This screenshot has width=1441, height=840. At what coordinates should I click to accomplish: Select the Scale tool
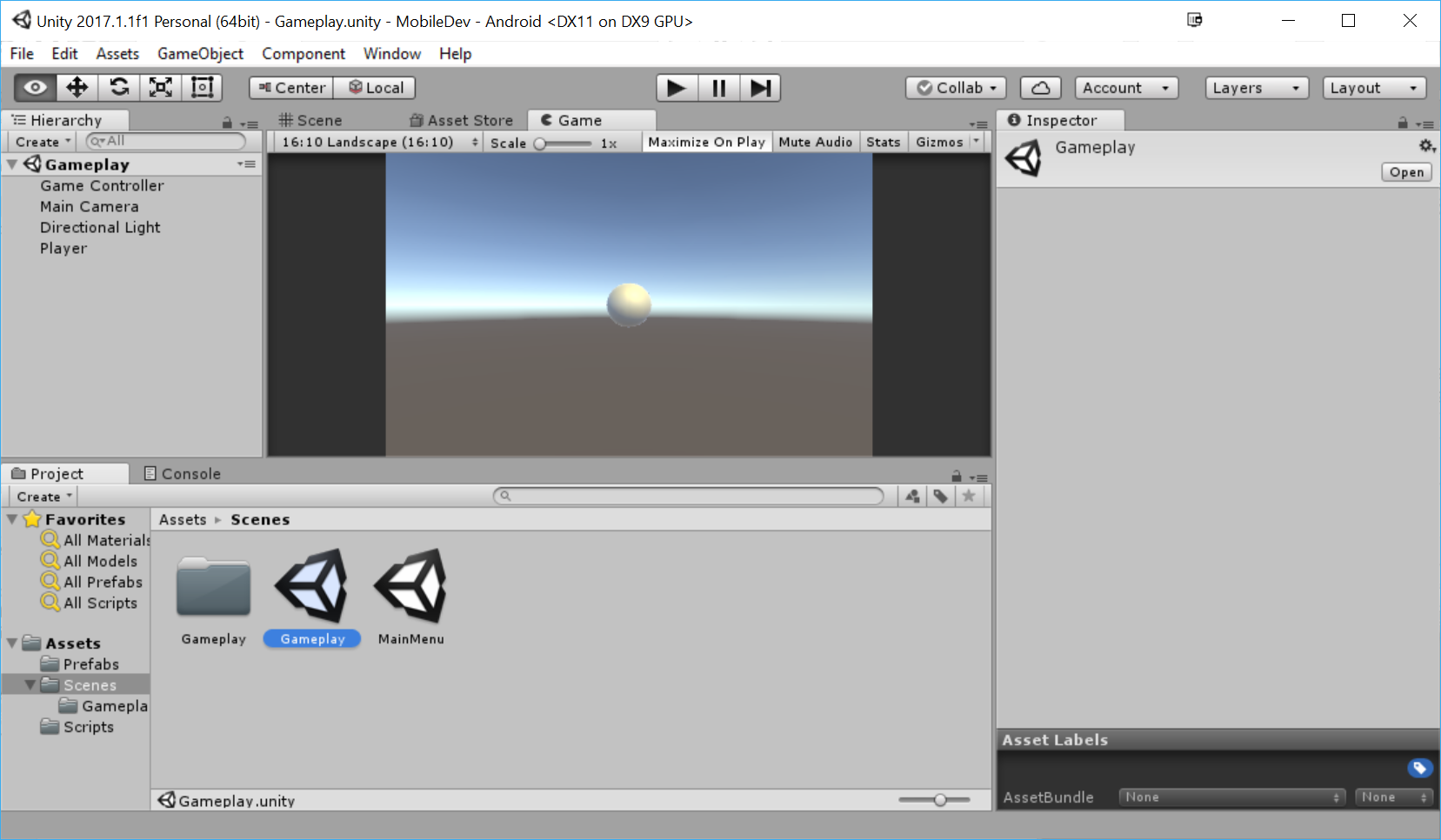(x=161, y=88)
